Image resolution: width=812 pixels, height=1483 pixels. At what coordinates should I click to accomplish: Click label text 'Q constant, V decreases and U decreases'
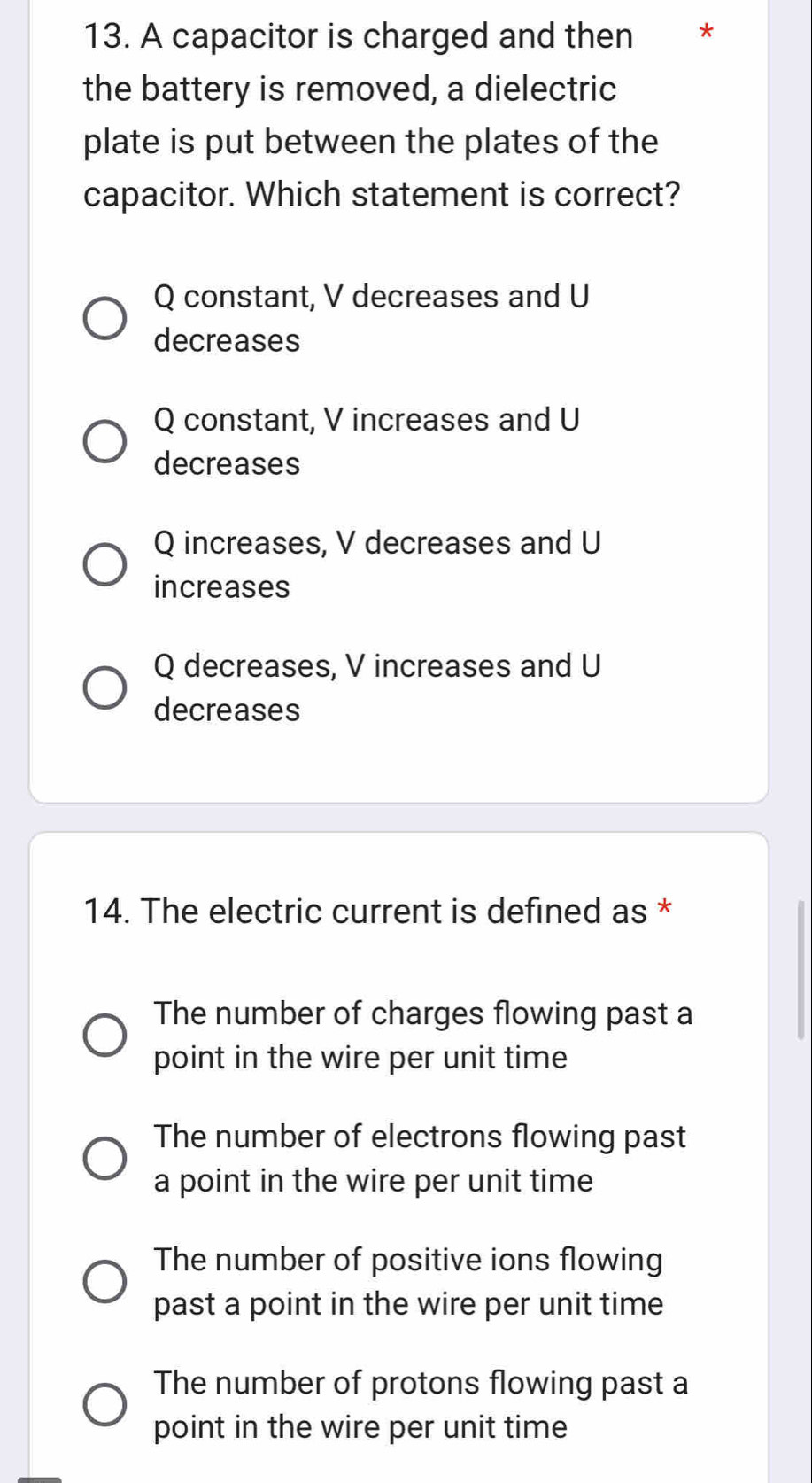click(370, 318)
